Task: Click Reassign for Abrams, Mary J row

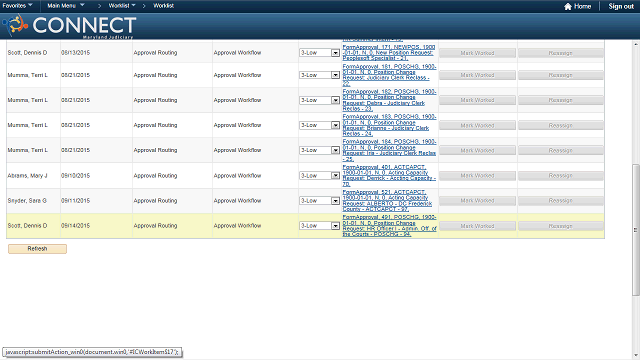Action: click(x=560, y=176)
